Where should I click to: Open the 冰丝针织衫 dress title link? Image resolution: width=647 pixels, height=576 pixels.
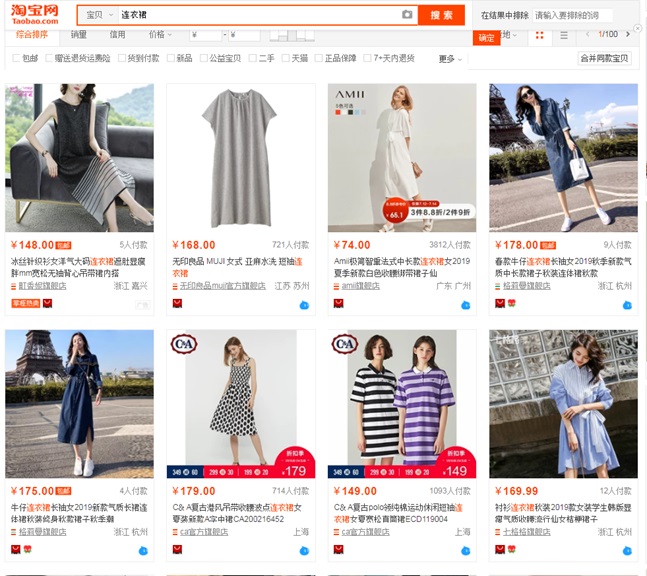tap(78, 267)
